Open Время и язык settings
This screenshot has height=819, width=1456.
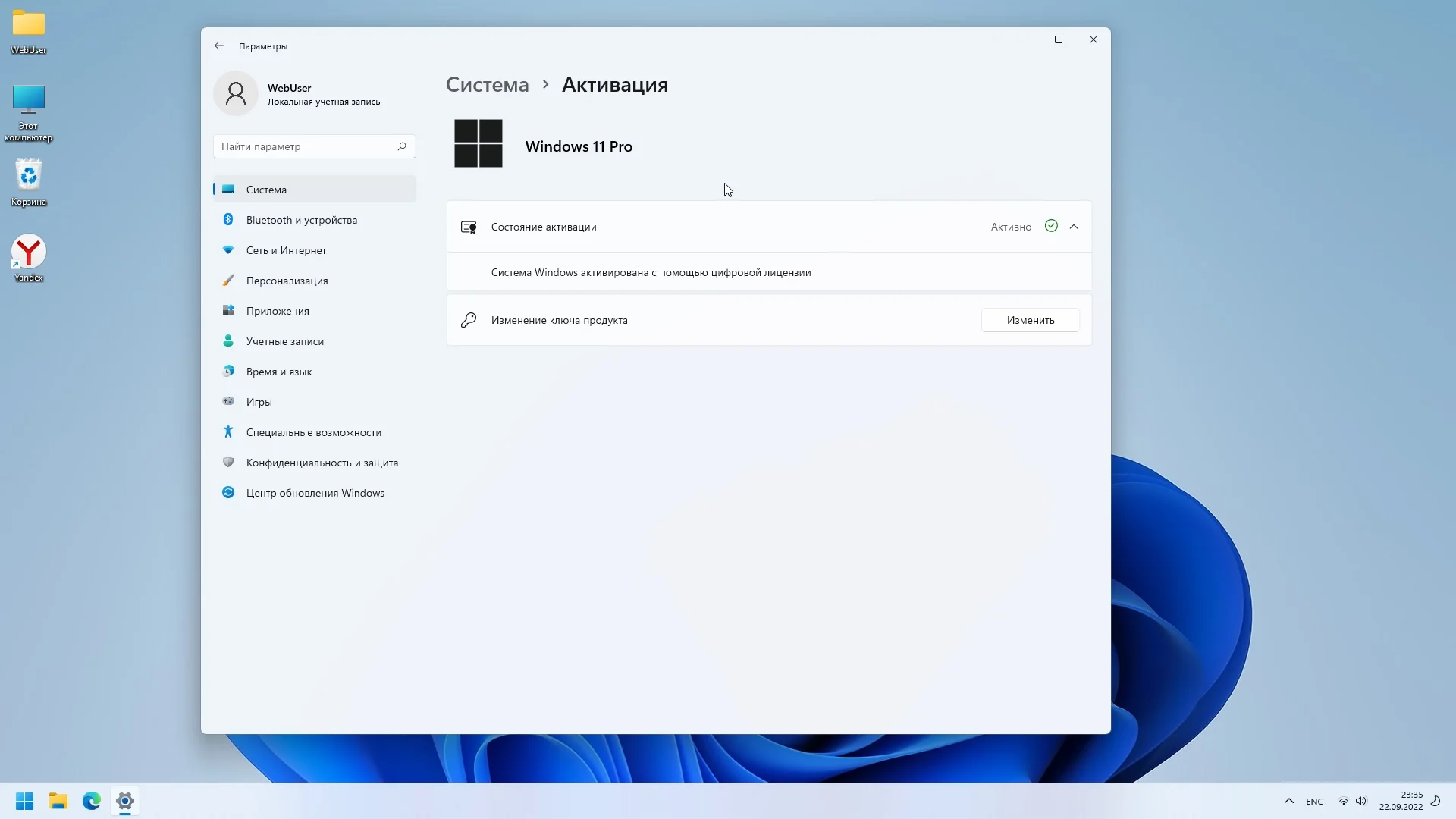[278, 372]
